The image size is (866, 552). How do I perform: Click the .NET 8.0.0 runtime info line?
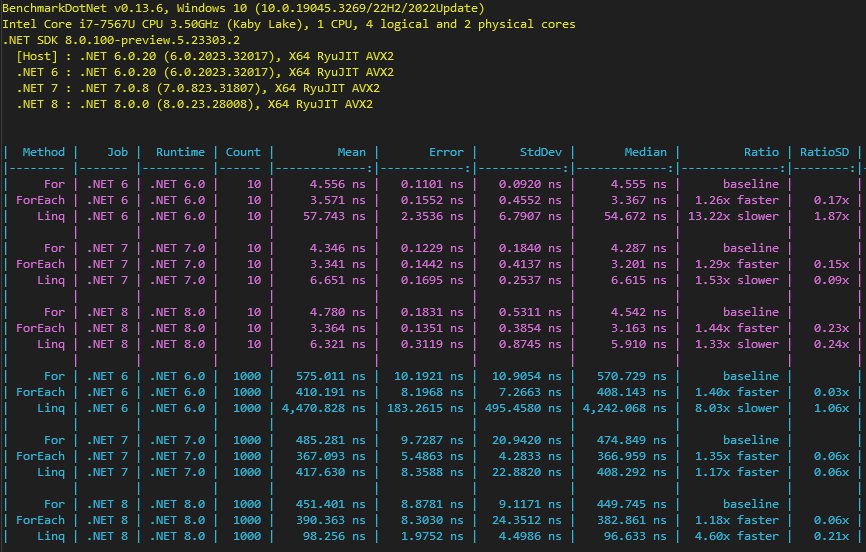coord(194,104)
